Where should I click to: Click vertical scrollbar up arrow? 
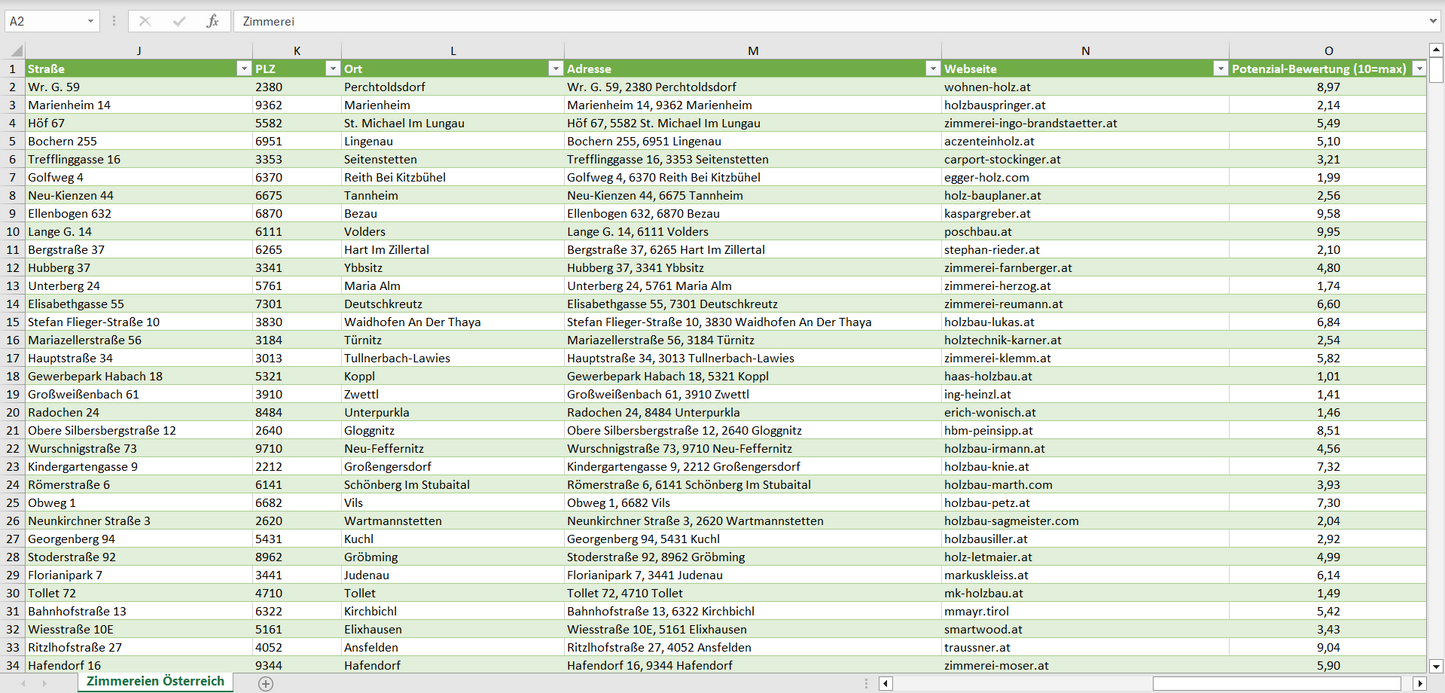(1436, 50)
